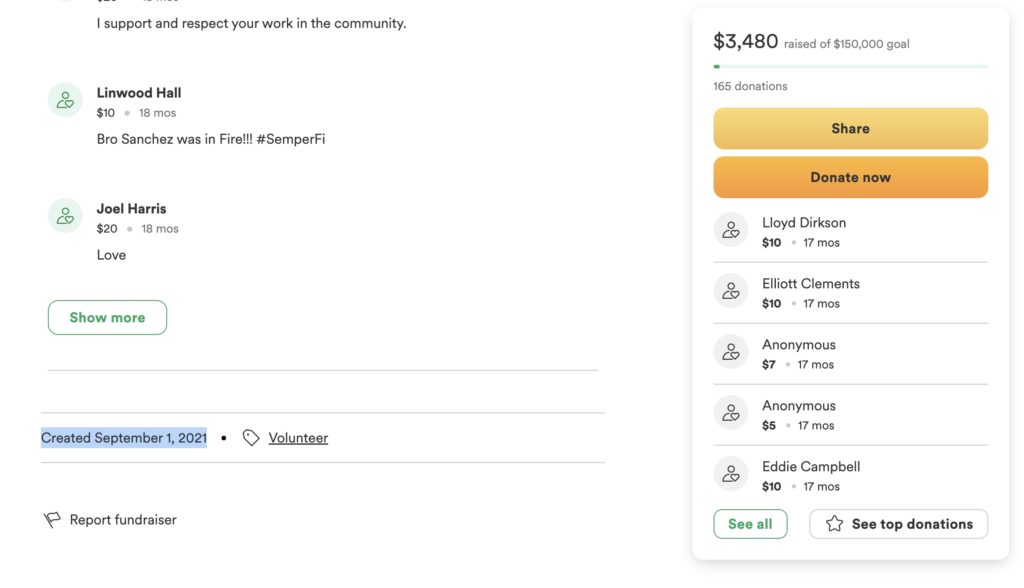The image size is (1024, 588).
Task: Open the See top donations list
Action: (x=898, y=524)
